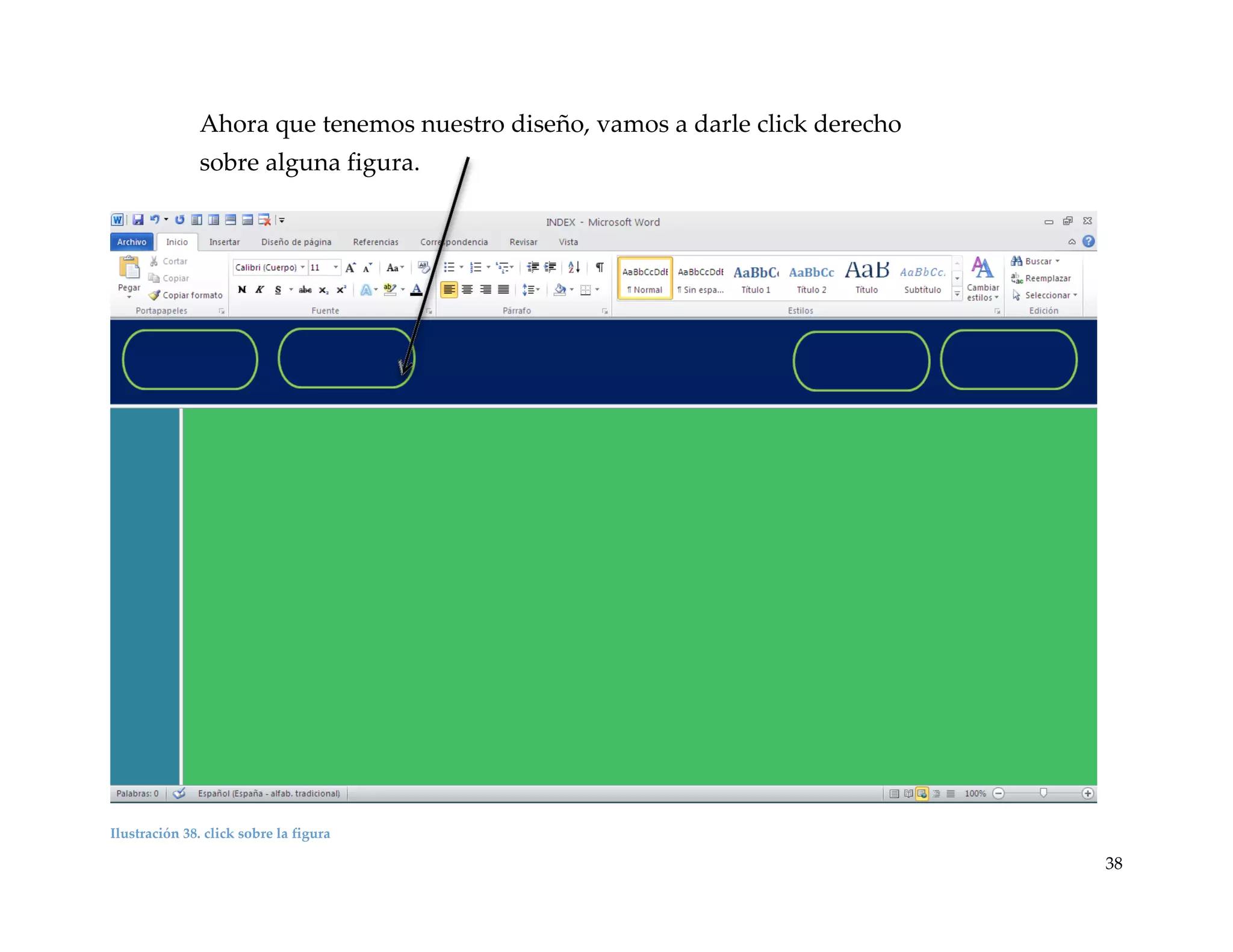Click the sort A-Z icon
The height and width of the screenshot is (952, 1233).
click(574, 267)
